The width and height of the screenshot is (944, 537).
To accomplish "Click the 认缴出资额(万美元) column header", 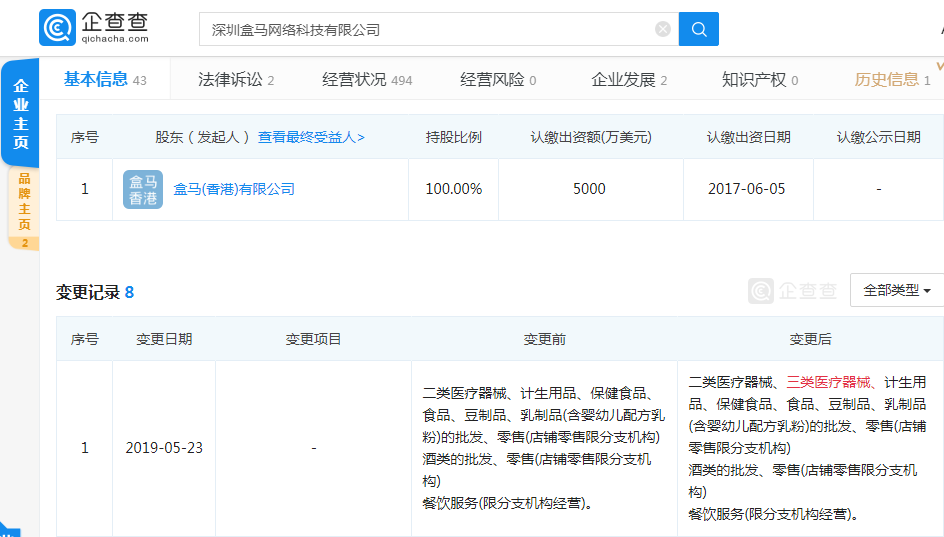I will coord(591,137).
